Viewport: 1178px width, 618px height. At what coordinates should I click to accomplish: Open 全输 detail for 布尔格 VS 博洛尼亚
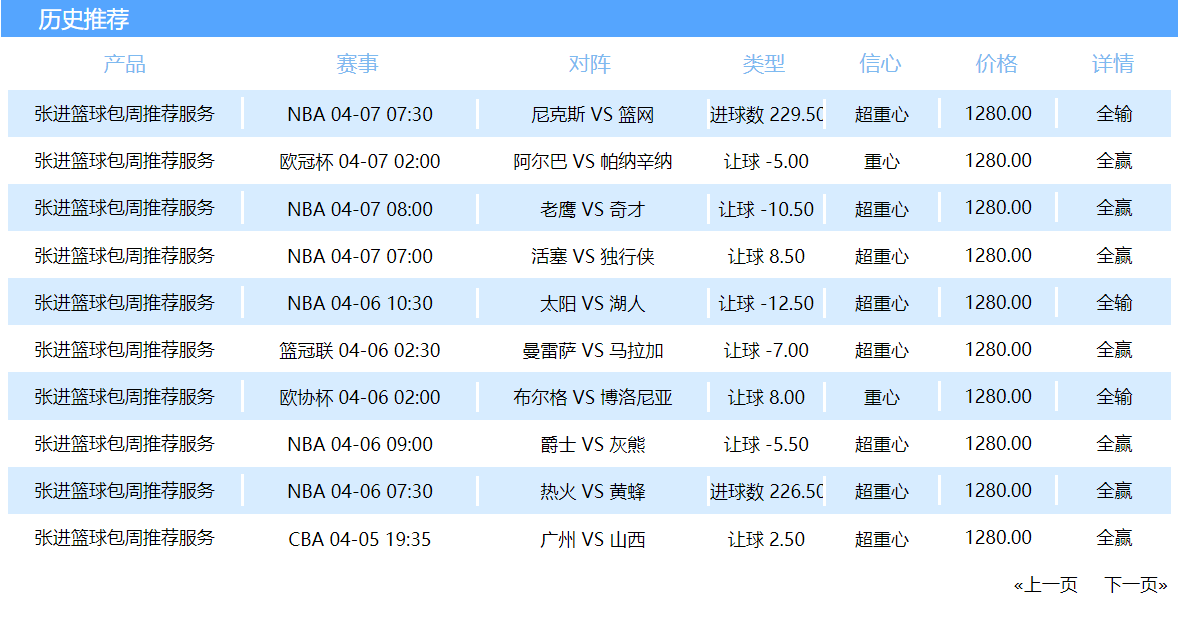[x=1114, y=397]
